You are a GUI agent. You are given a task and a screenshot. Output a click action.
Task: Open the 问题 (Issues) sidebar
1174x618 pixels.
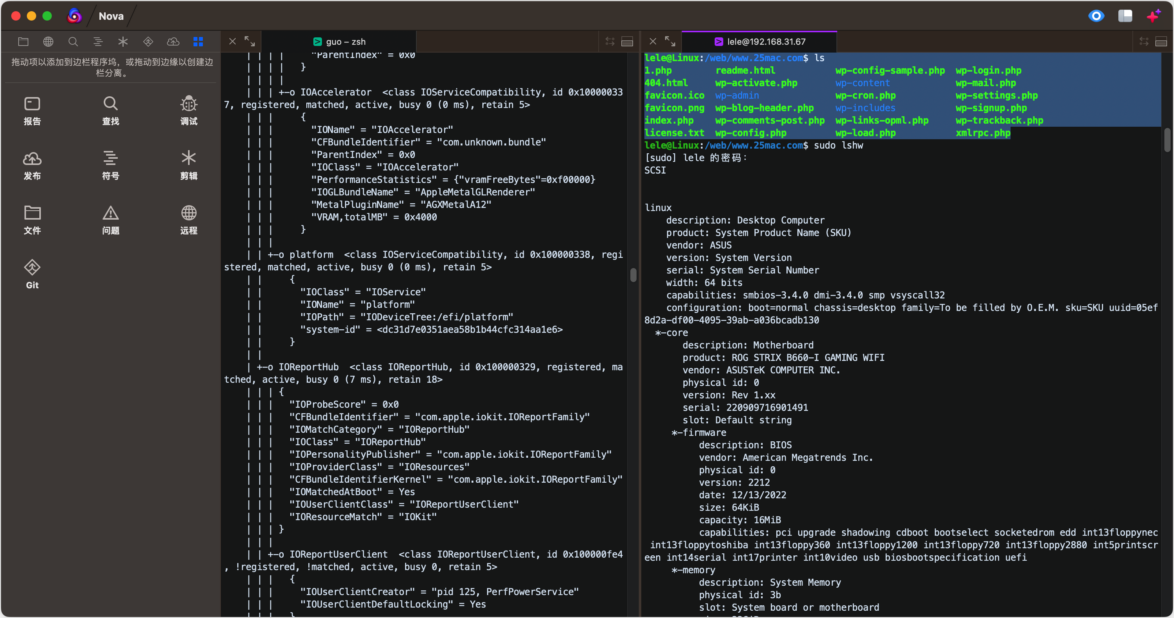(110, 219)
